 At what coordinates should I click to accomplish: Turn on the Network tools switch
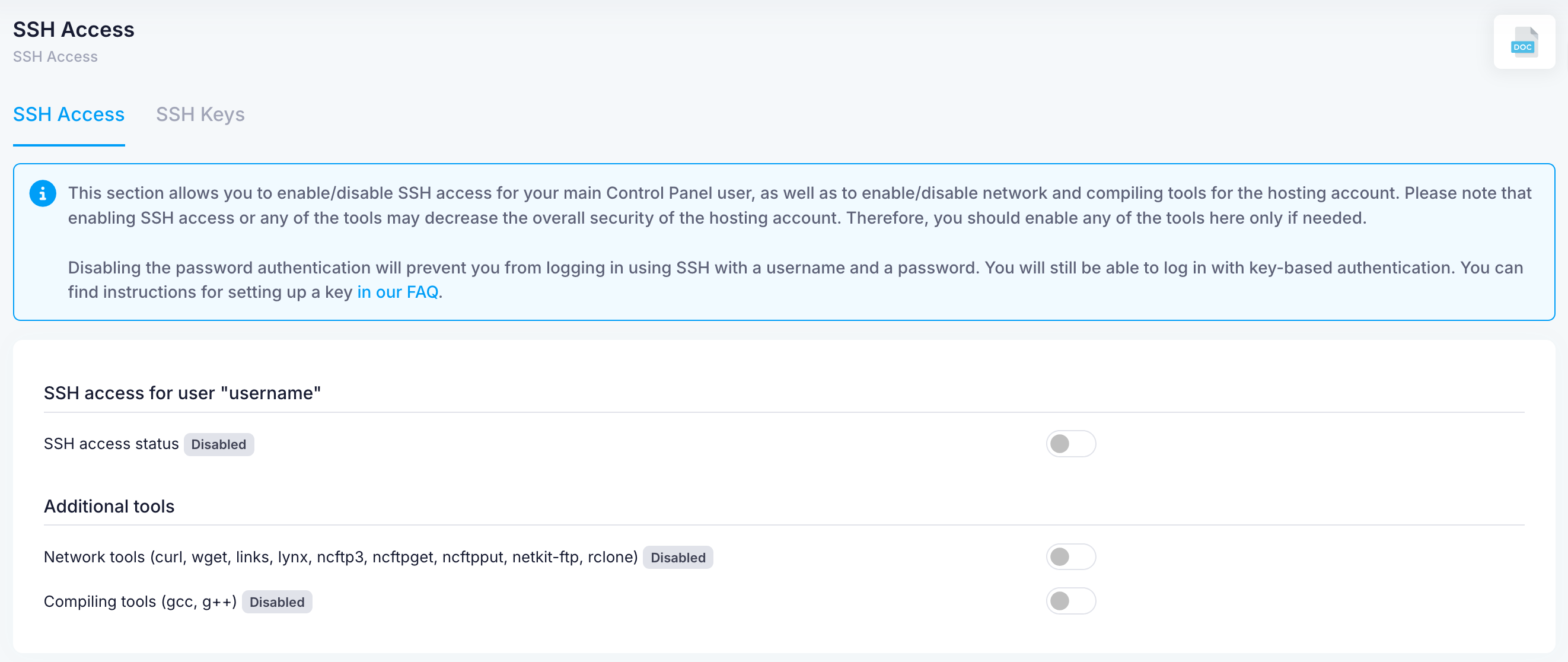[x=1070, y=556]
